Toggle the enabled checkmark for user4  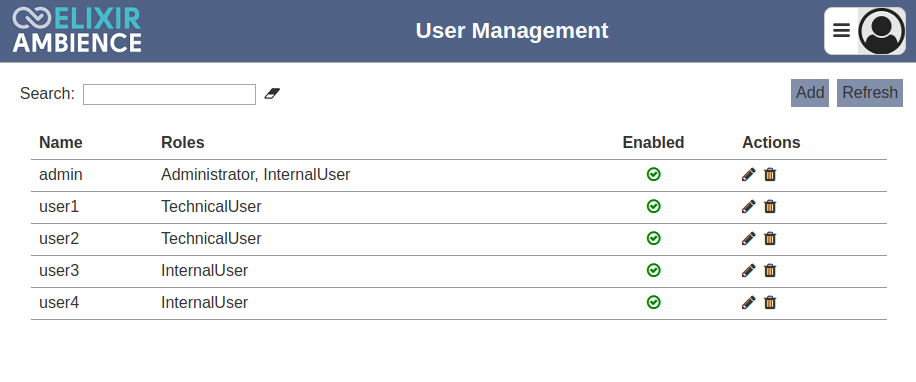pyautogui.click(x=654, y=303)
